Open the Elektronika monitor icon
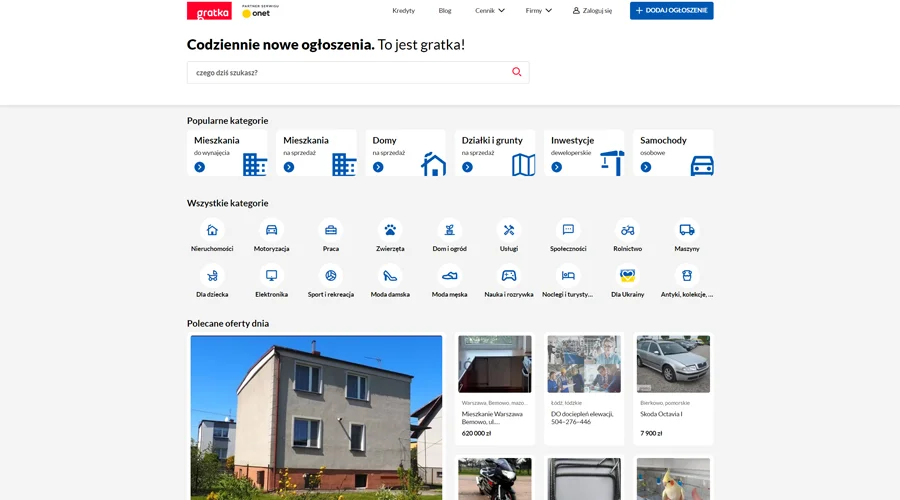The image size is (900, 500). click(271, 276)
